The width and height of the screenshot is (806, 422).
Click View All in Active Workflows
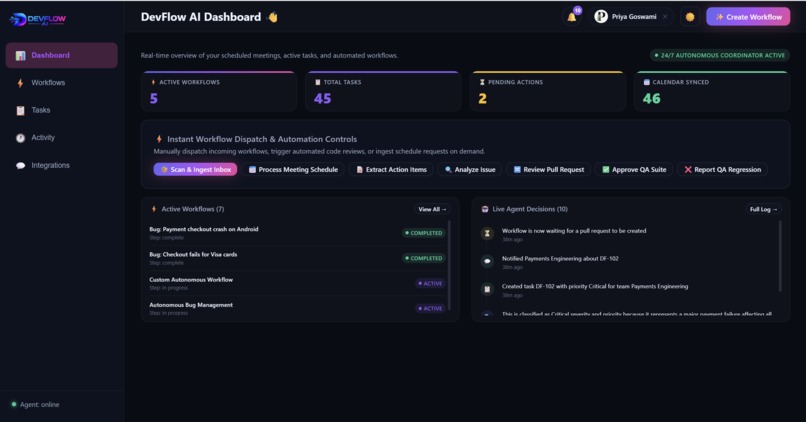pos(432,209)
